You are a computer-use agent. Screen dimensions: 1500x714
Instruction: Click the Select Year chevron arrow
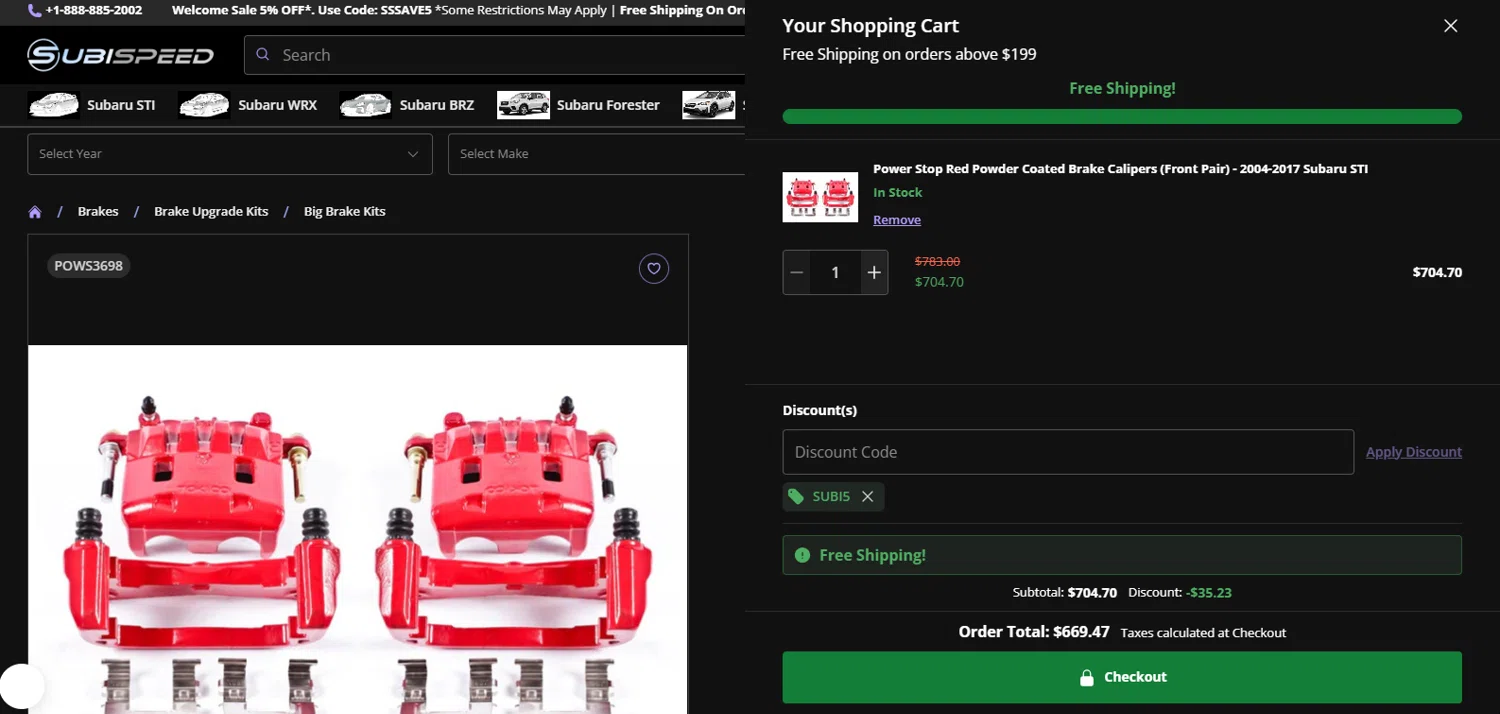[413, 154]
